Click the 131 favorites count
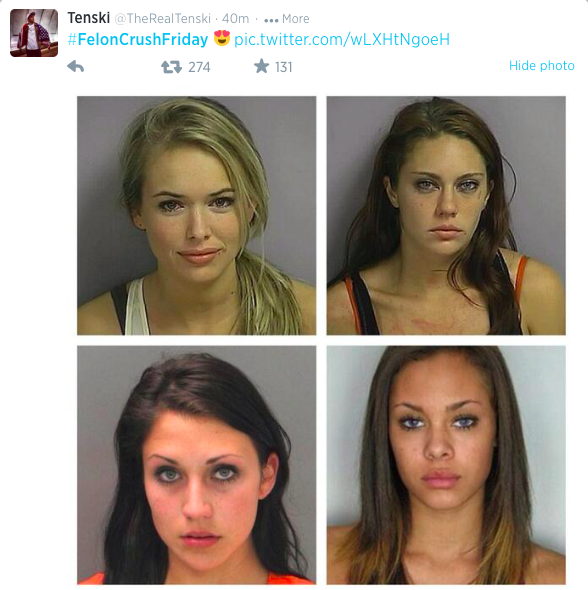This screenshot has height=590, width=588. (x=283, y=67)
